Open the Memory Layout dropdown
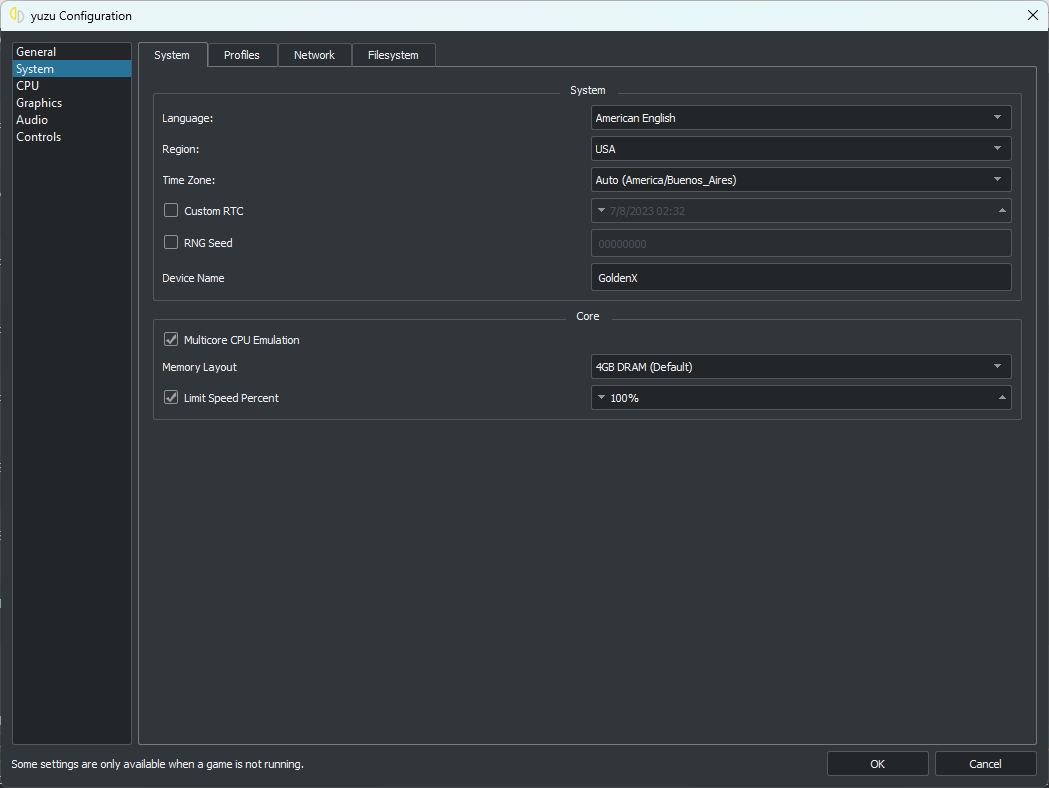1049x788 pixels. coord(800,367)
